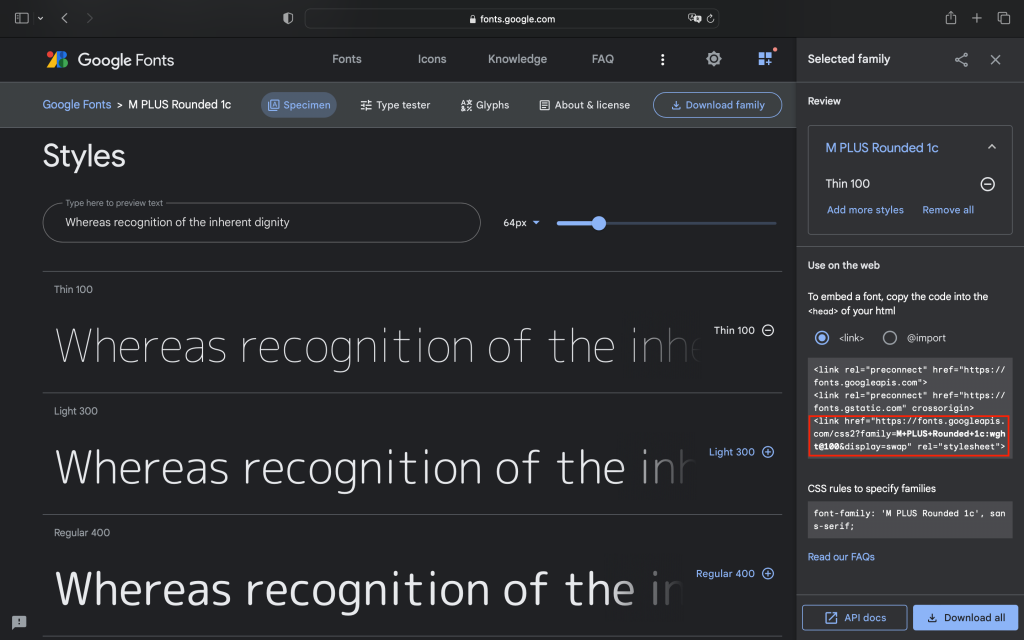The image size is (1024, 640).
Task: Open the Read our FAQs link
Action: coord(840,556)
